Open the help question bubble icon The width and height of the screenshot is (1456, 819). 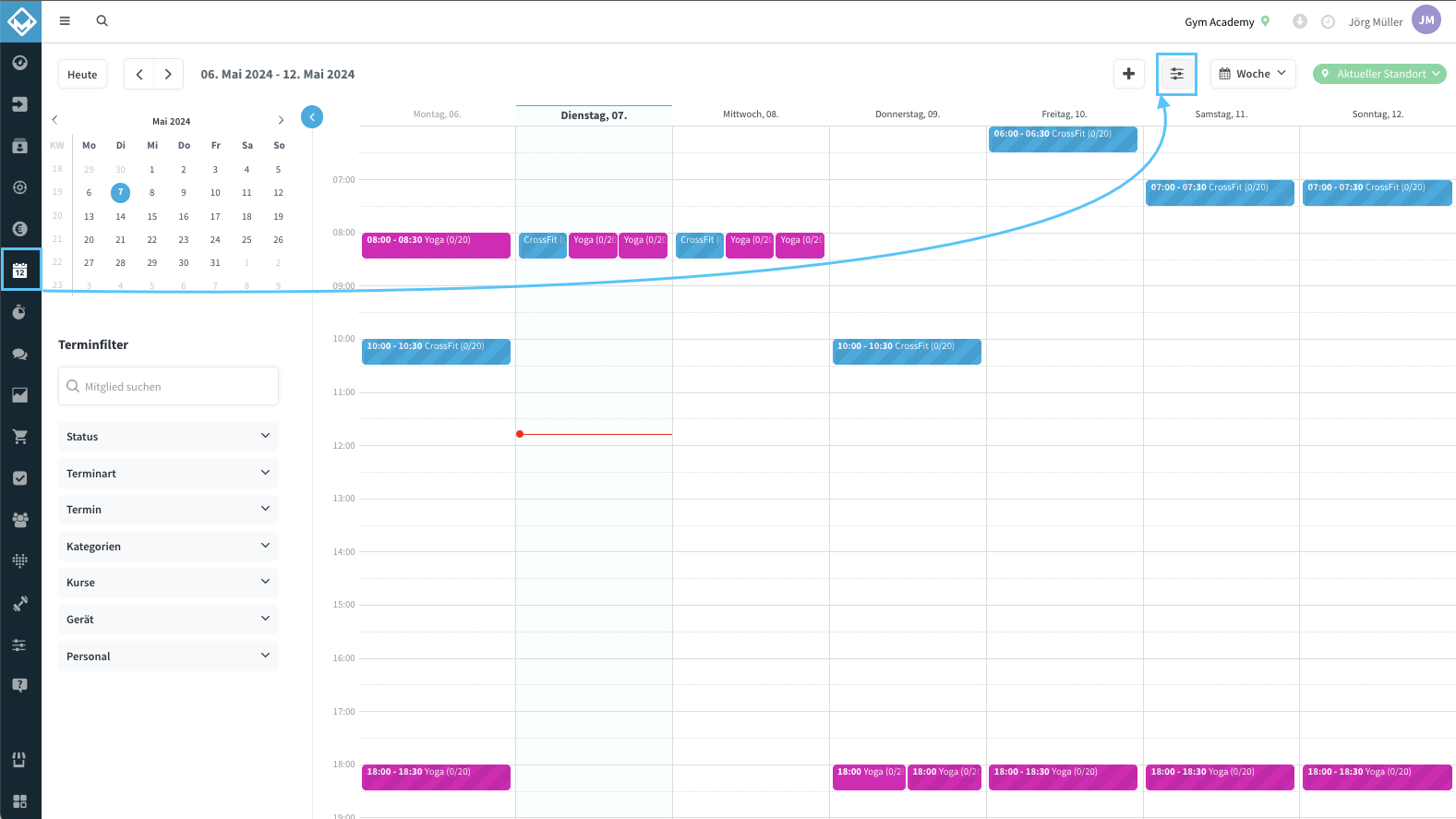pos(20,685)
